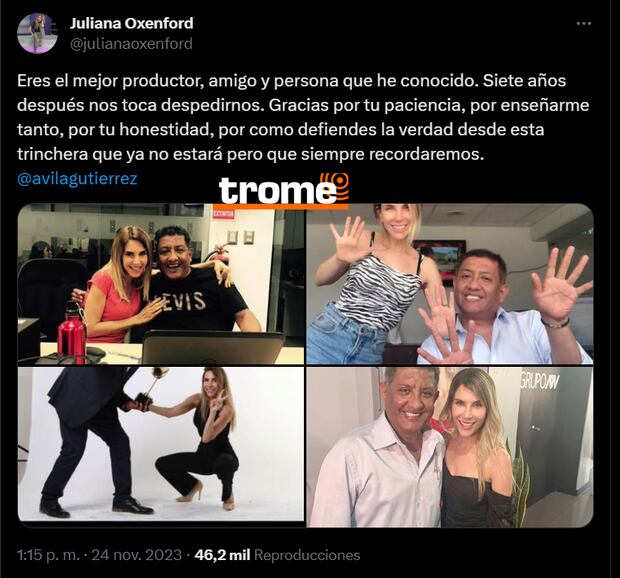Screen dimensions: 620x578
Task: Open the photo with waving hands
Action: tap(450, 284)
